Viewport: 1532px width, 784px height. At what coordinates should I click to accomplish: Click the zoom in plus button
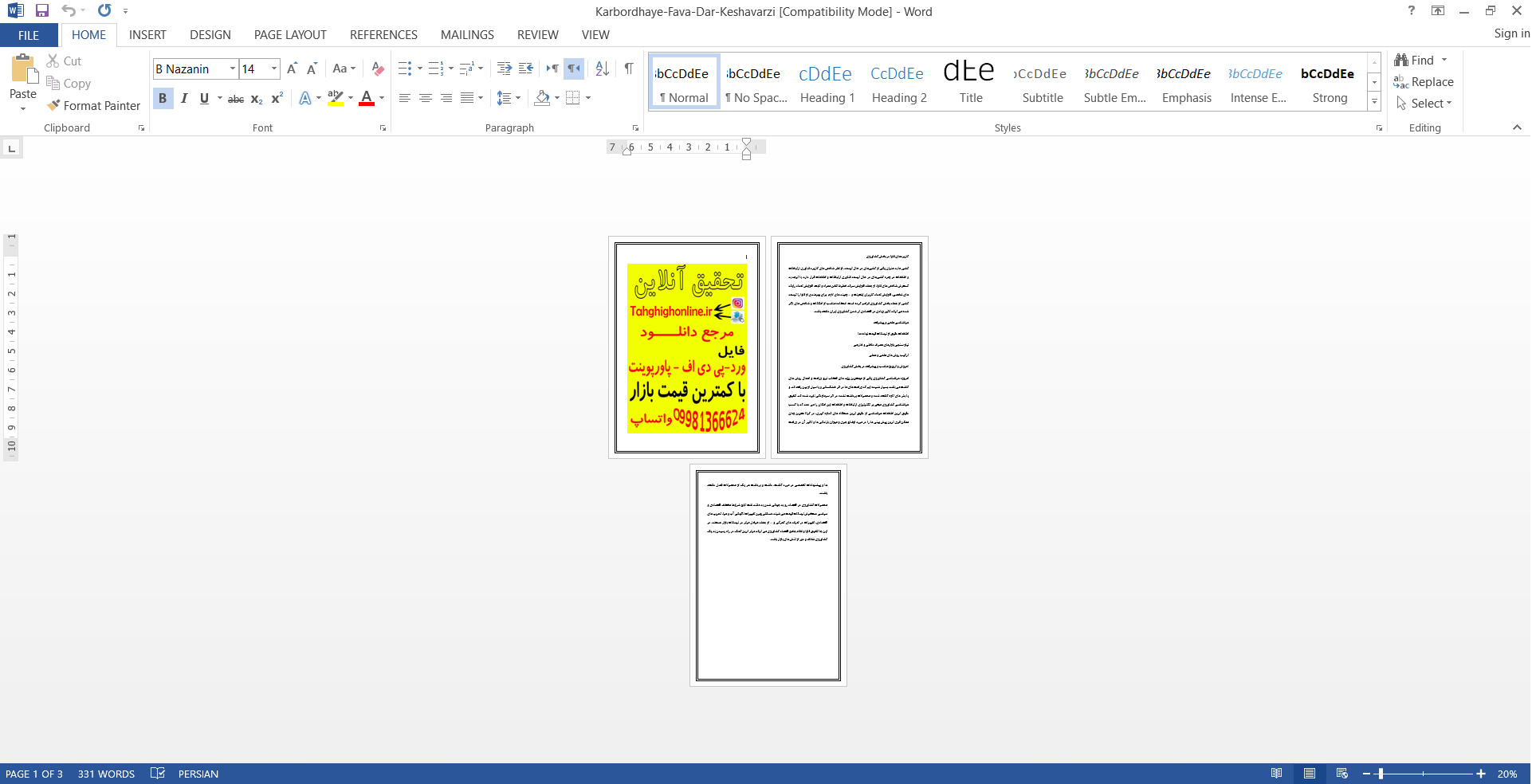tap(1481, 774)
